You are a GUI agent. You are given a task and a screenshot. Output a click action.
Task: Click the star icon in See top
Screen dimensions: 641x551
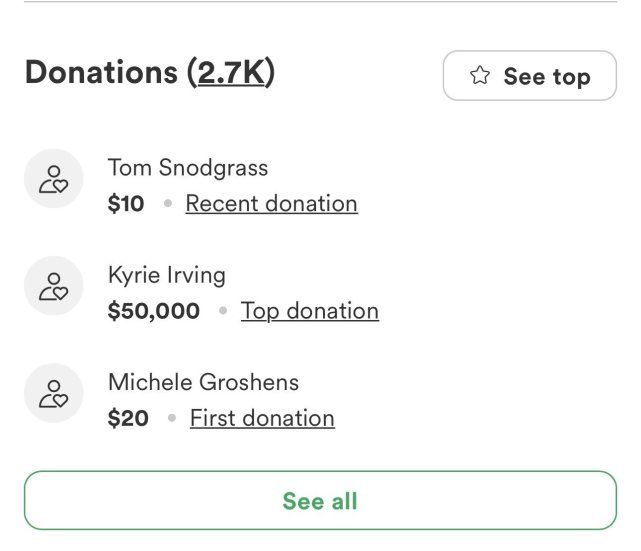click(x=480, y=75)
